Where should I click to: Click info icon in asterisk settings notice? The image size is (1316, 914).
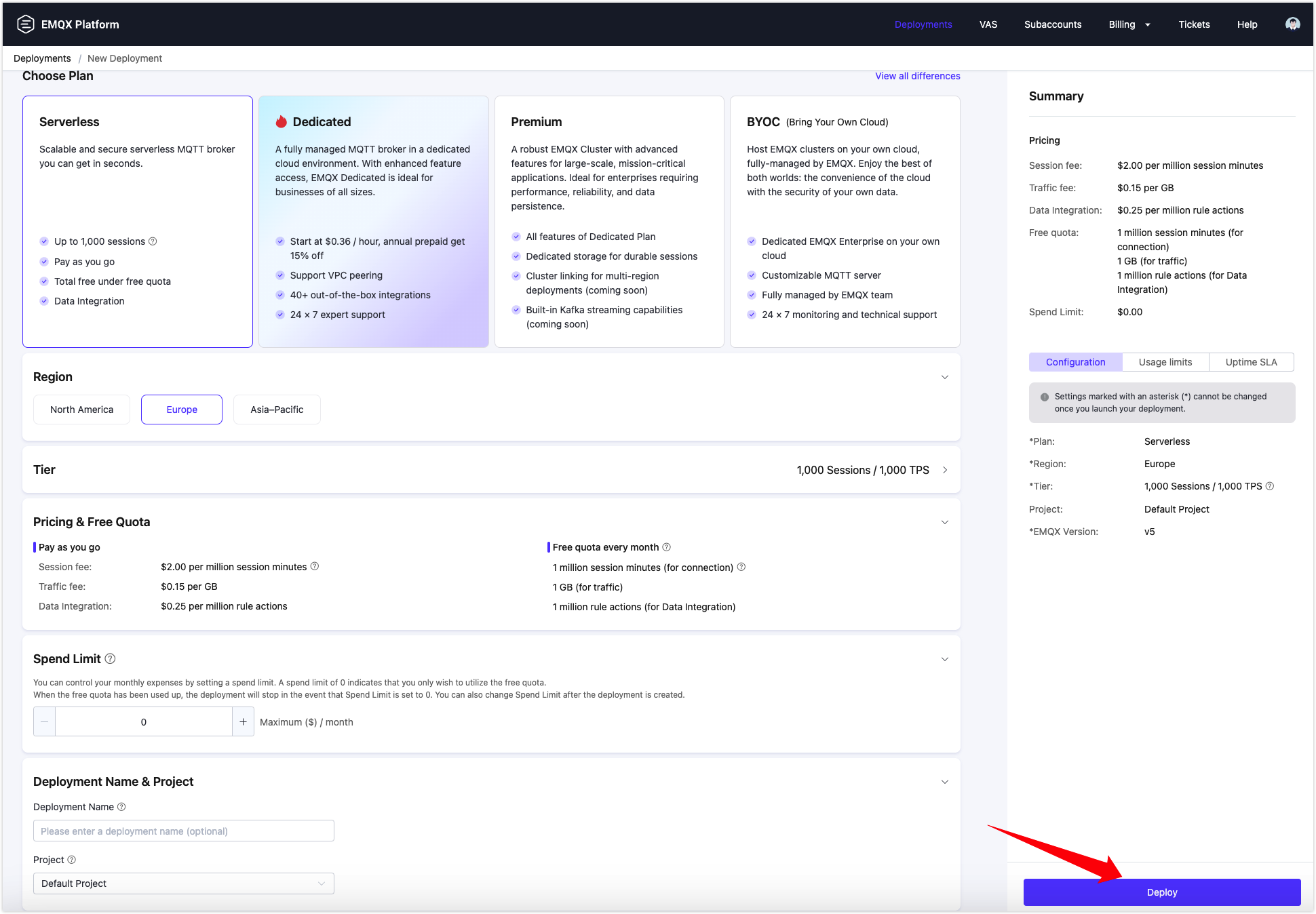point(1045,397)
